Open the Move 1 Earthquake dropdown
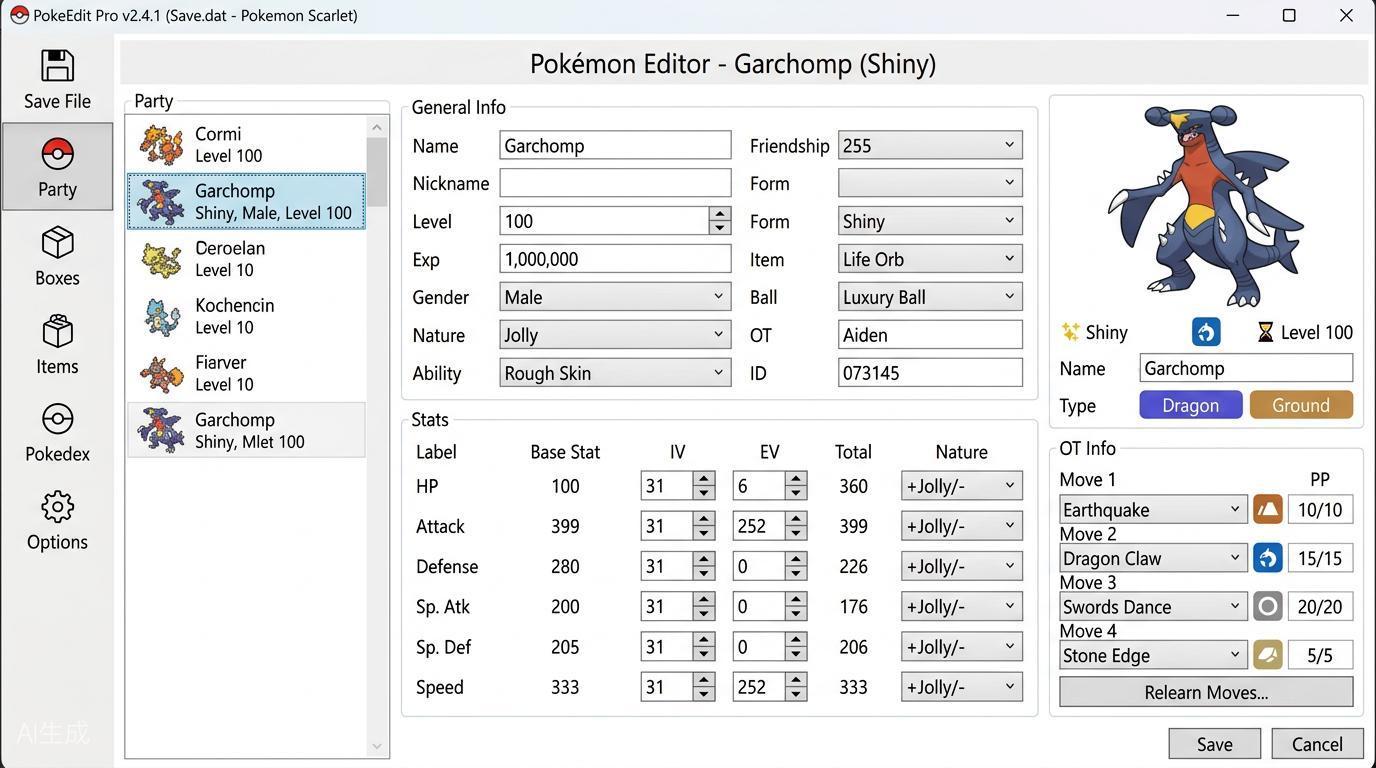Screen dimensions: 1376x768 [x=1153, y=509]
